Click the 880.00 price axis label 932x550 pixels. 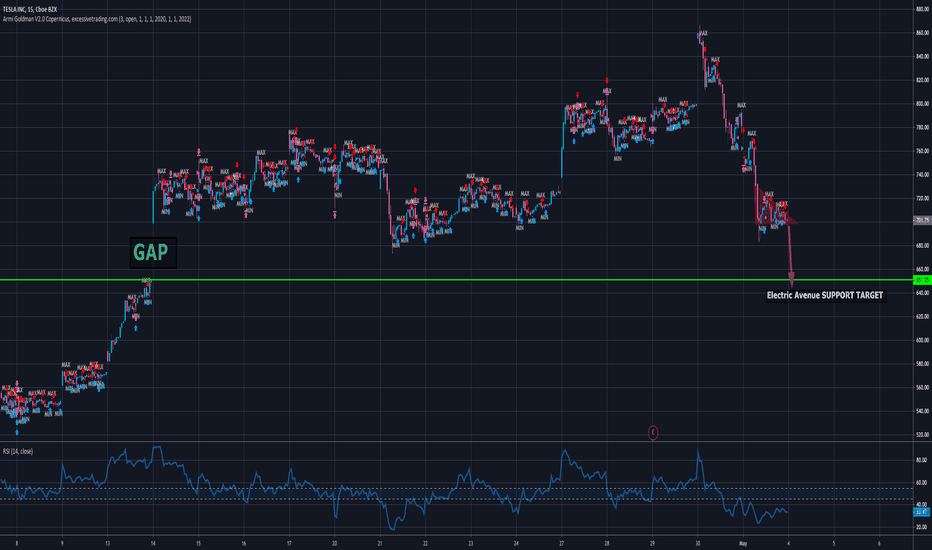tap(922, 9)
